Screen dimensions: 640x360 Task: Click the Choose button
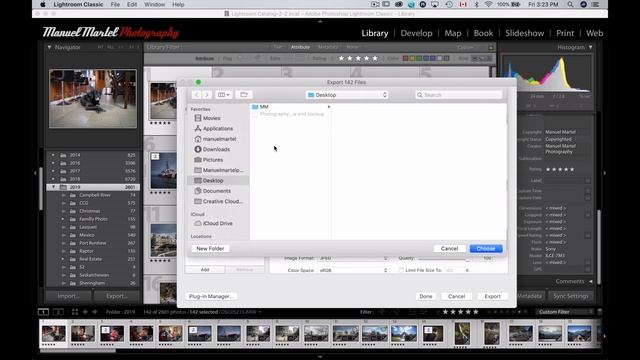[486, 249]
